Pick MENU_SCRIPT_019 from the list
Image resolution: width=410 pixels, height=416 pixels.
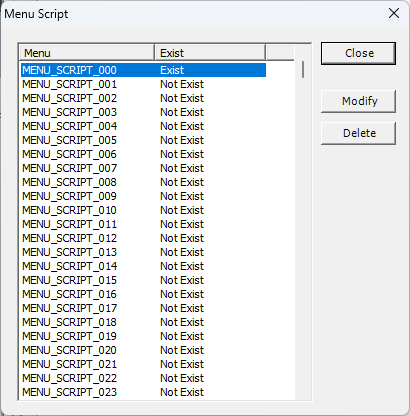pyautogui.click(x=143, y=336)
